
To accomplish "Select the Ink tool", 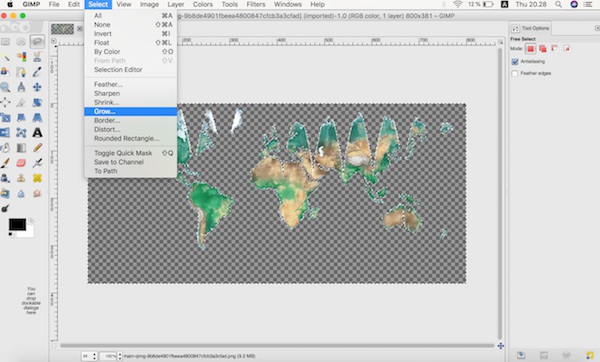I will tap(5, 178).
